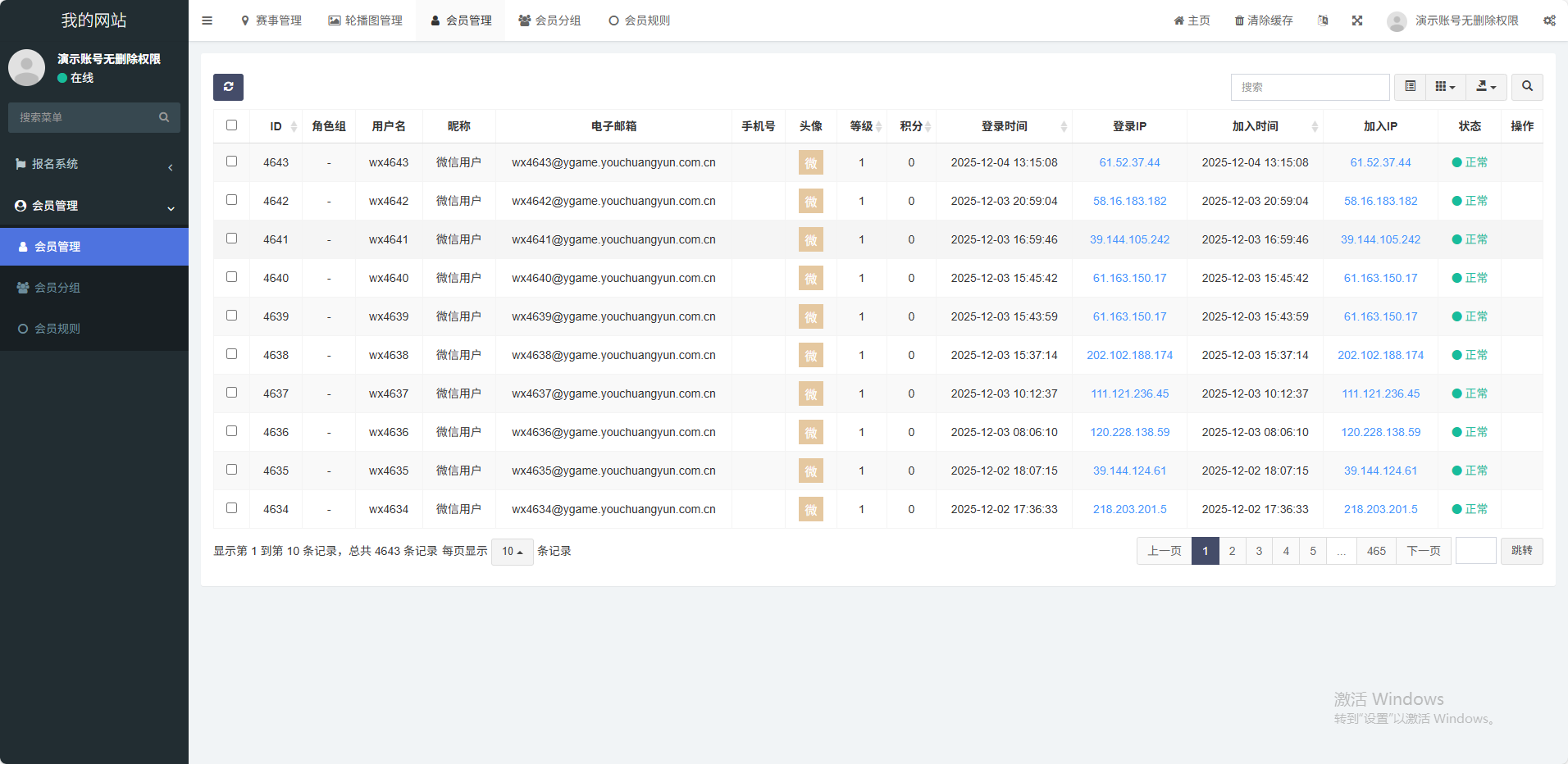Click the page jump number input field

[x=1475, y=551]
